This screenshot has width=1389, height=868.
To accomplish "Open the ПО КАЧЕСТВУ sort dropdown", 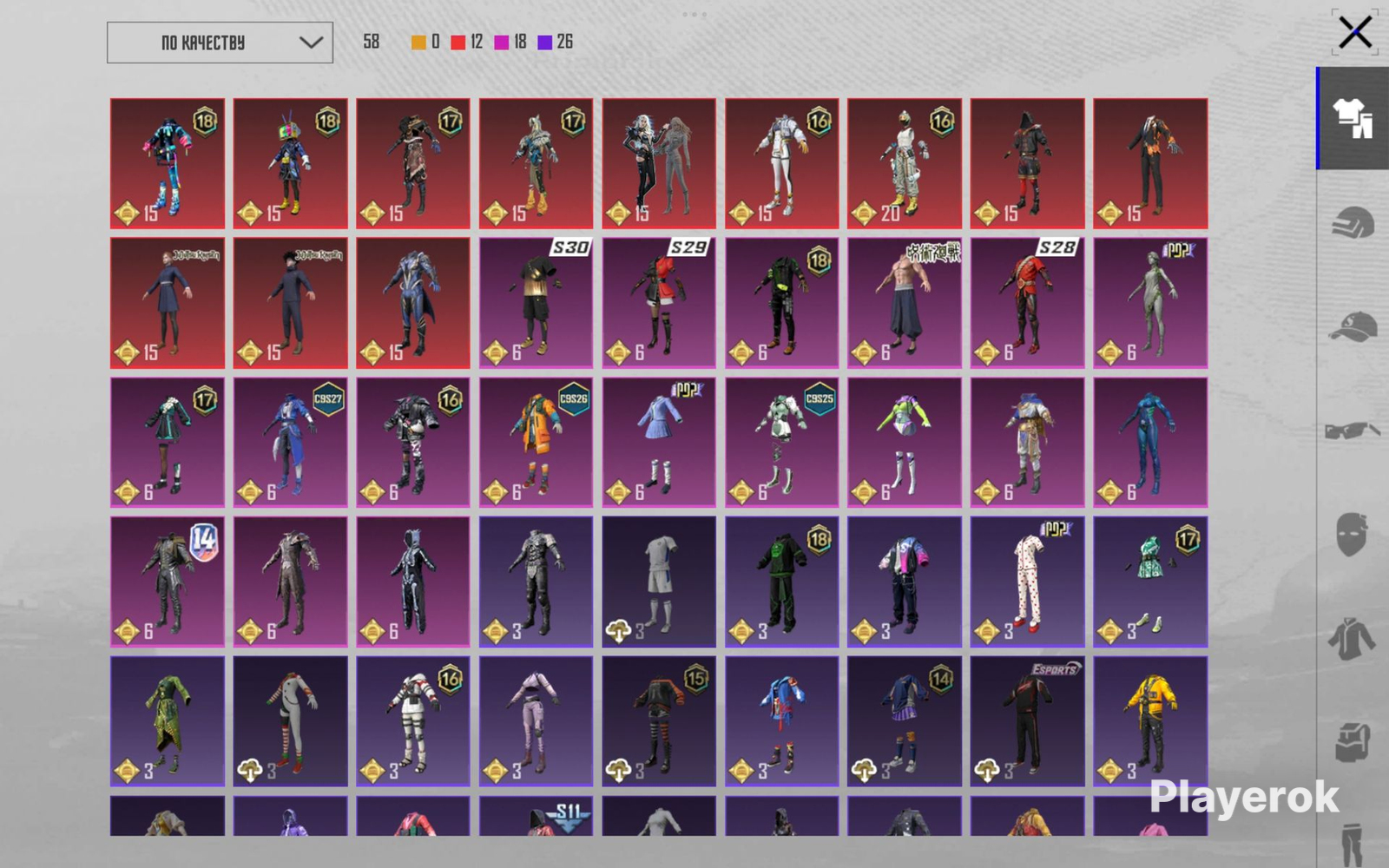I will pos(220,43).
